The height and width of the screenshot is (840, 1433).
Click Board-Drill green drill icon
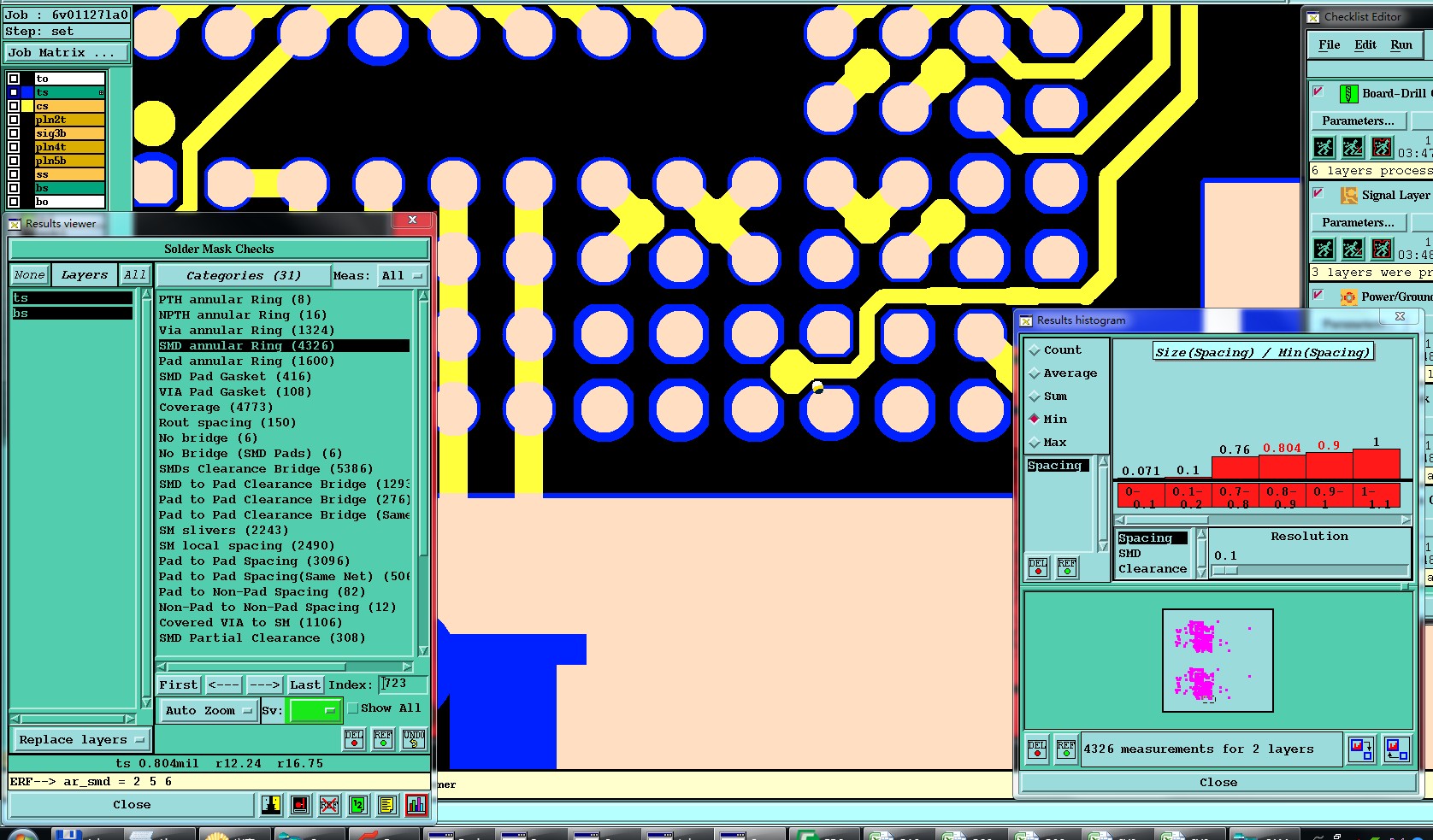point(1348,94)
